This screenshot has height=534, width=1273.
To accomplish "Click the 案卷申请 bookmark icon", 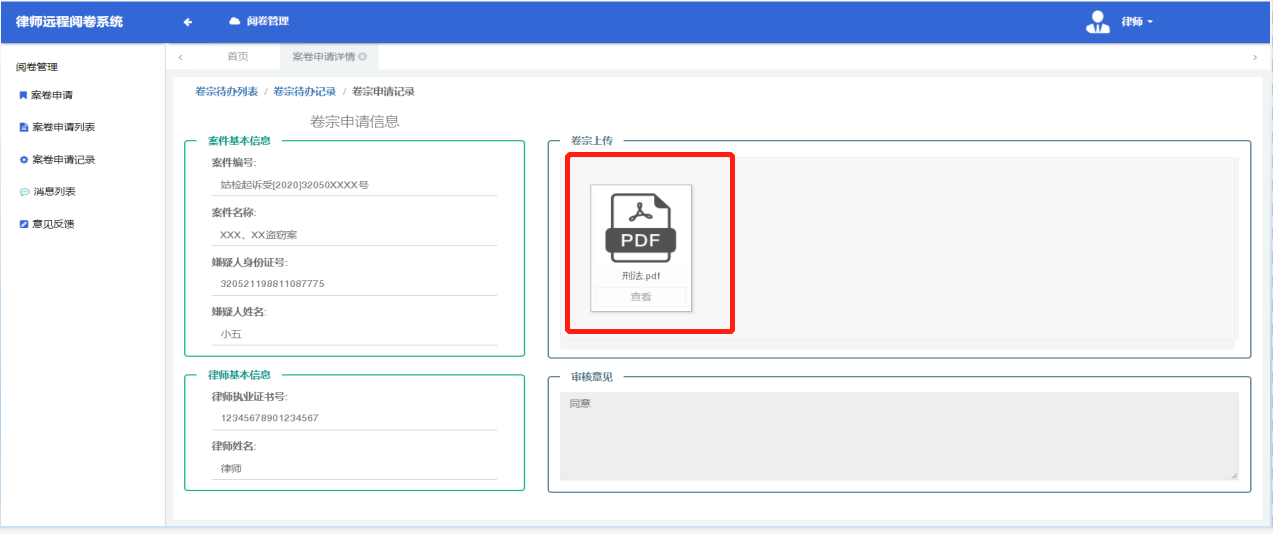I will pyautogui.click(x=24, y=96).
